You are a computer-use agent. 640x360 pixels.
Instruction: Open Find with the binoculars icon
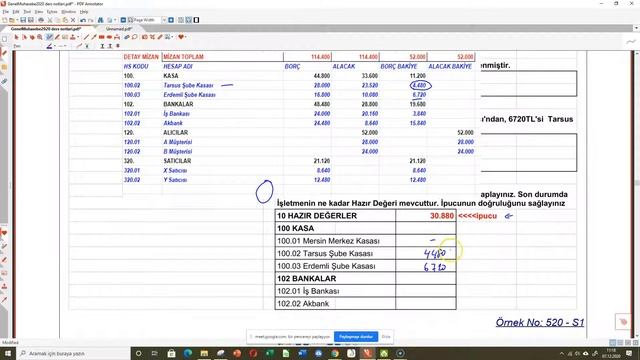point(100,20)
